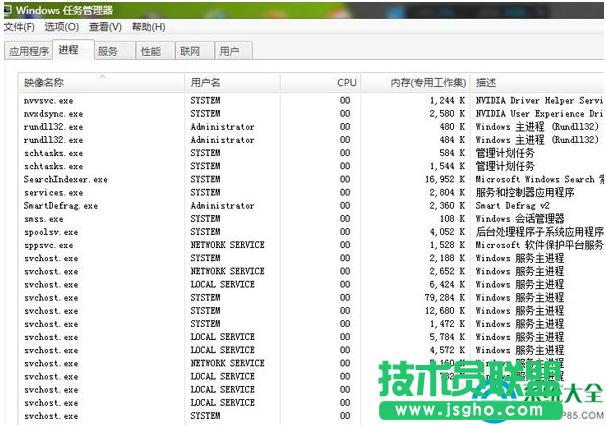Go to the 联网 tab
This screenshot has height=426, width=606.
click(x=190, y=51)
